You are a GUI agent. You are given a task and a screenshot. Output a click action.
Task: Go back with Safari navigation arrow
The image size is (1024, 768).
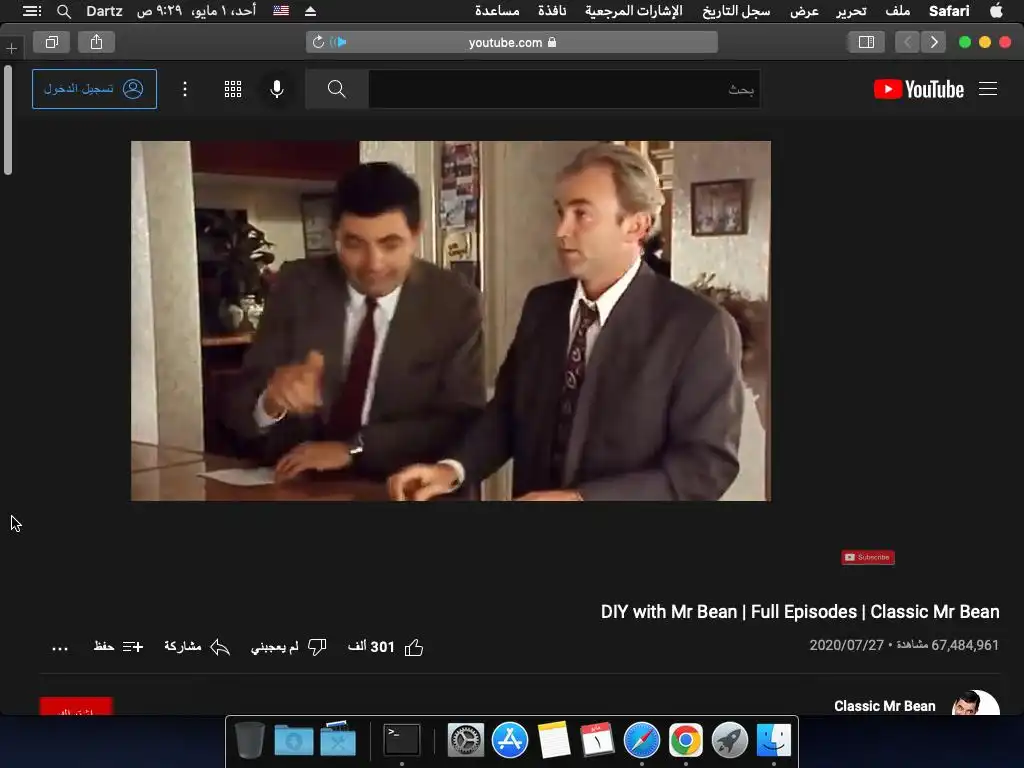934,42
